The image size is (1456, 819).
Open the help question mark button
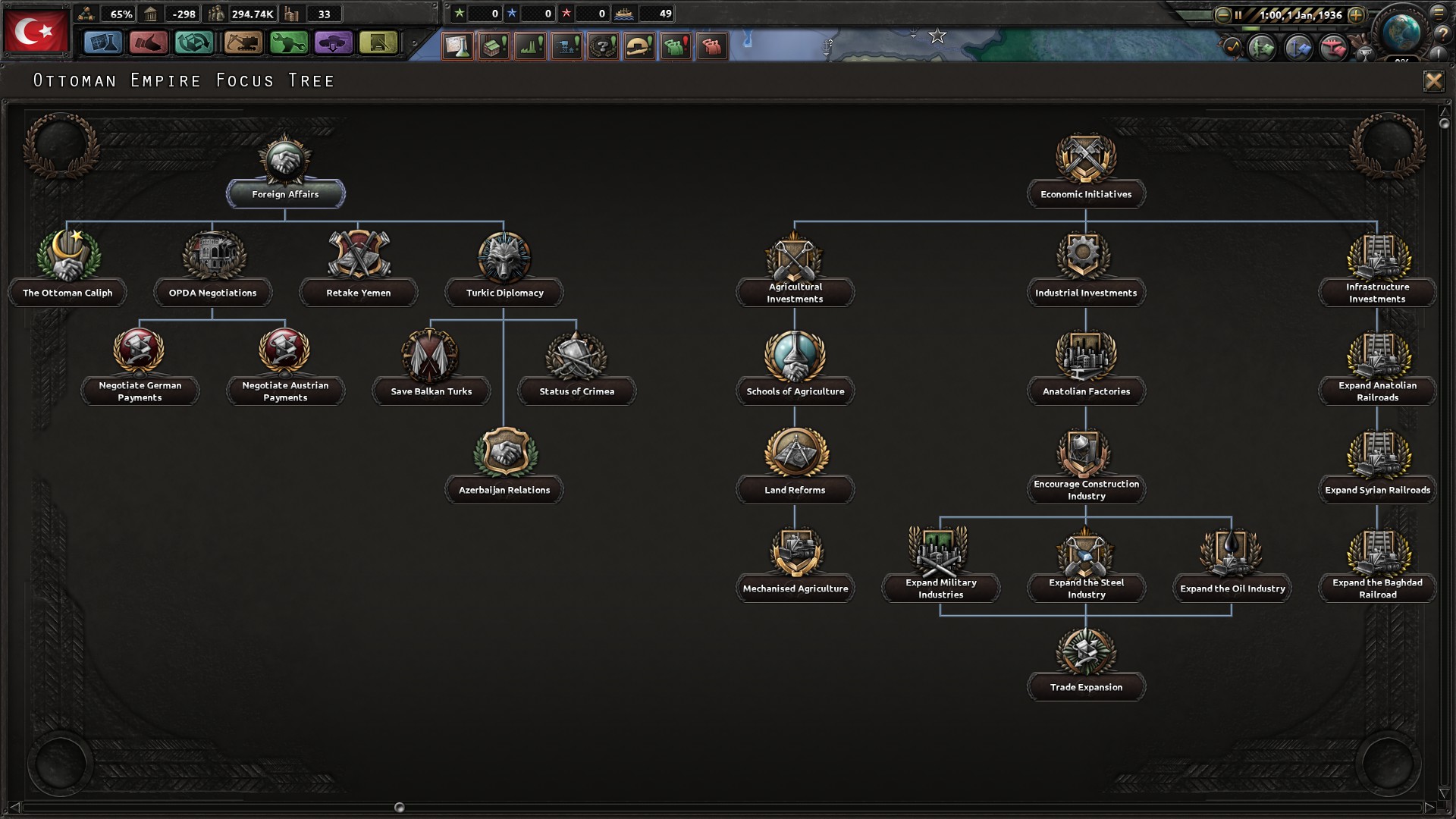pos(1443,35)
